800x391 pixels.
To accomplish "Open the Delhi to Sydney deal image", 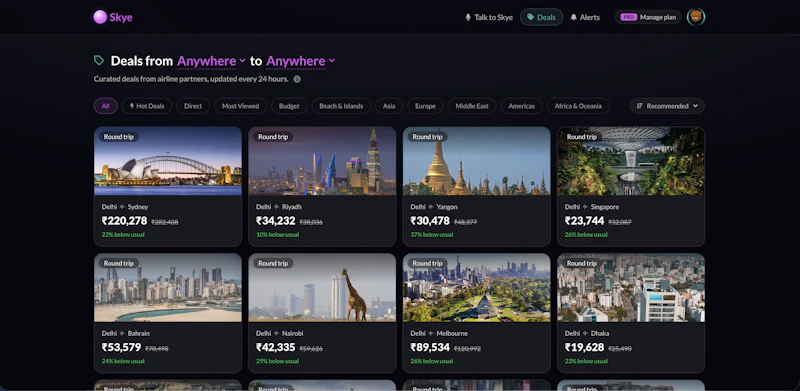I will coord(168,161).
